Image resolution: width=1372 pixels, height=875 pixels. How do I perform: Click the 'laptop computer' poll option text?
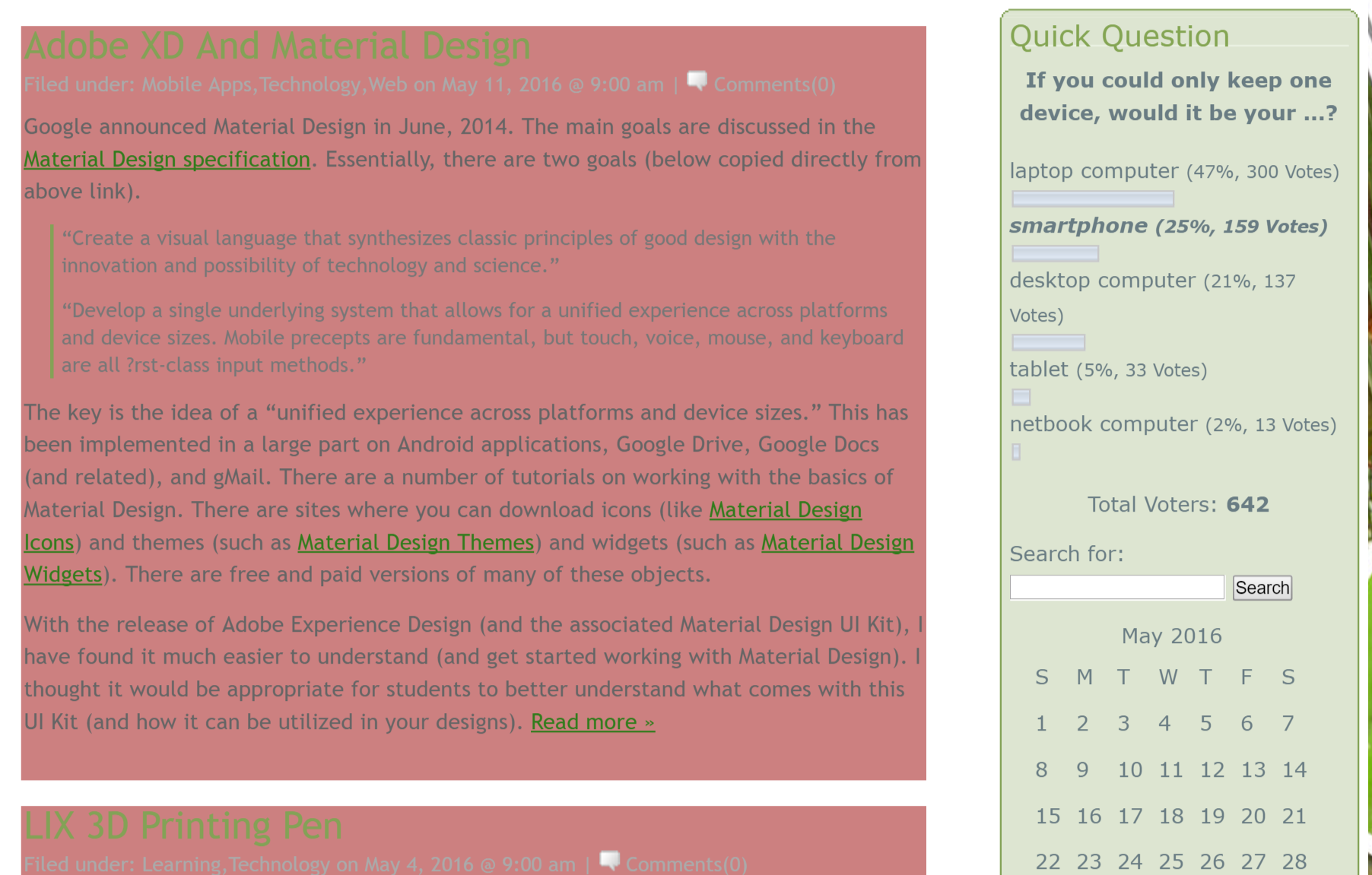[1094, 172]
